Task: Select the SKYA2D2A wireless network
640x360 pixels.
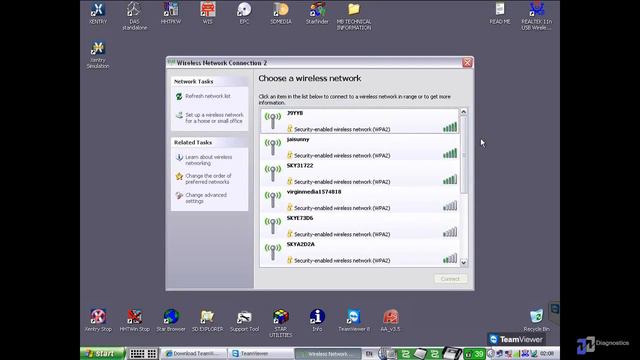Action: click(x=360, y=252)
